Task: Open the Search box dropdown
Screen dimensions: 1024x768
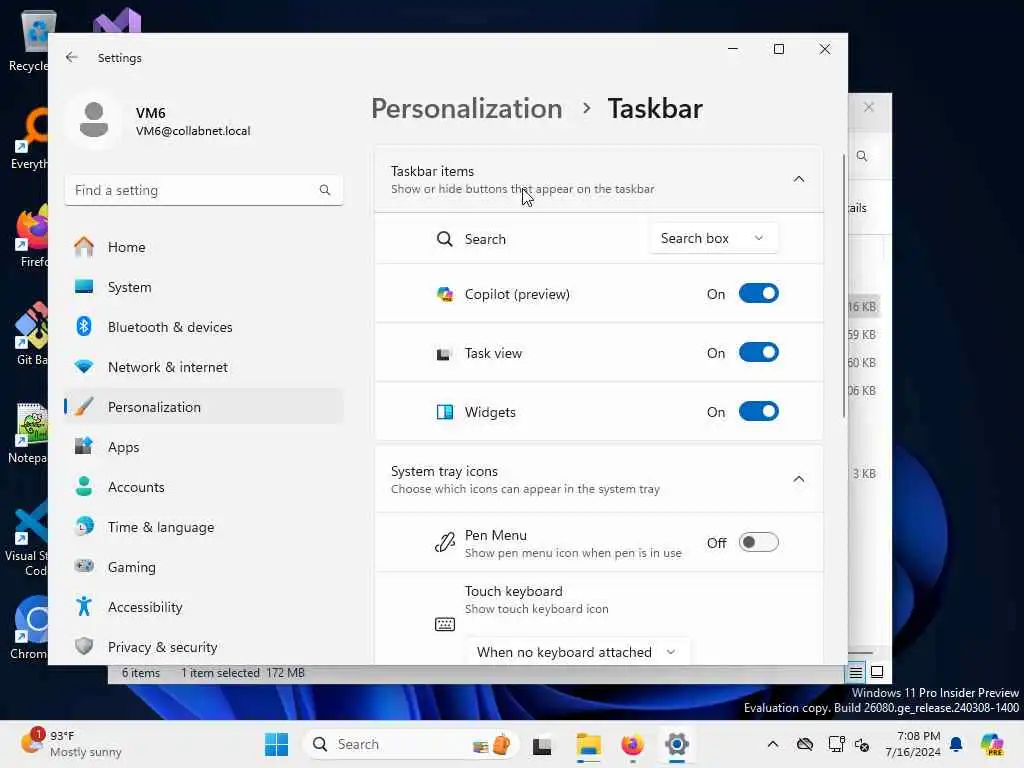Action: pyautogui.click(x=713, y=238)
